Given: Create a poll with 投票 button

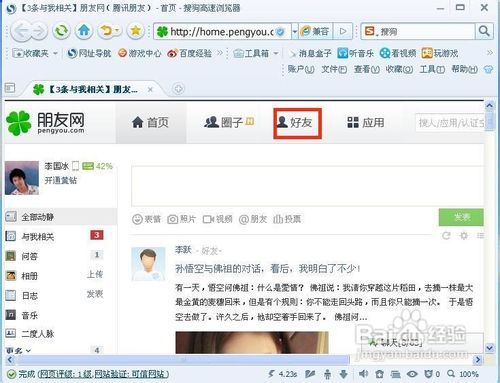Looking at the screenshot, I should 287,219.
